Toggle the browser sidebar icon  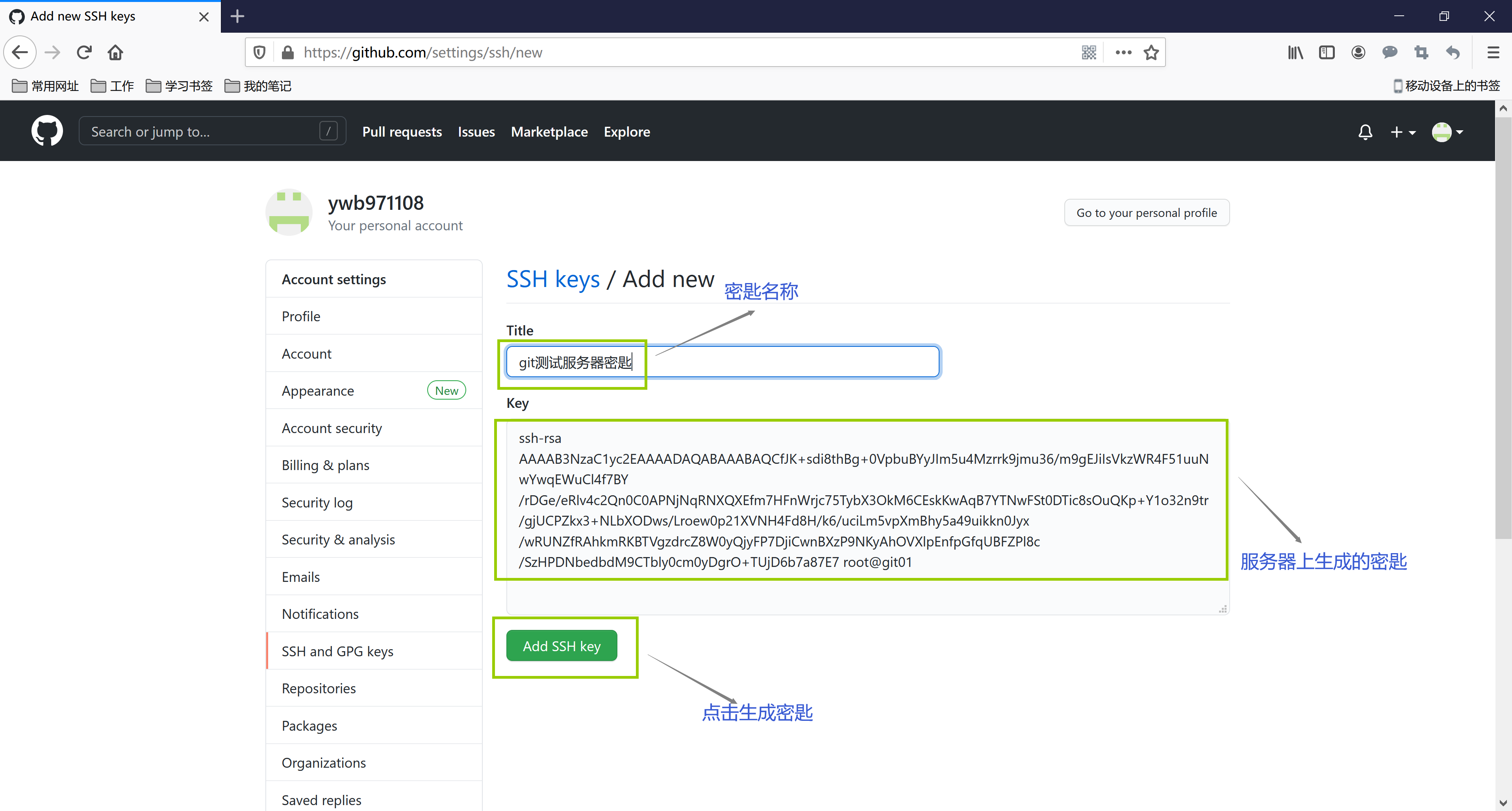point(1327,52)
